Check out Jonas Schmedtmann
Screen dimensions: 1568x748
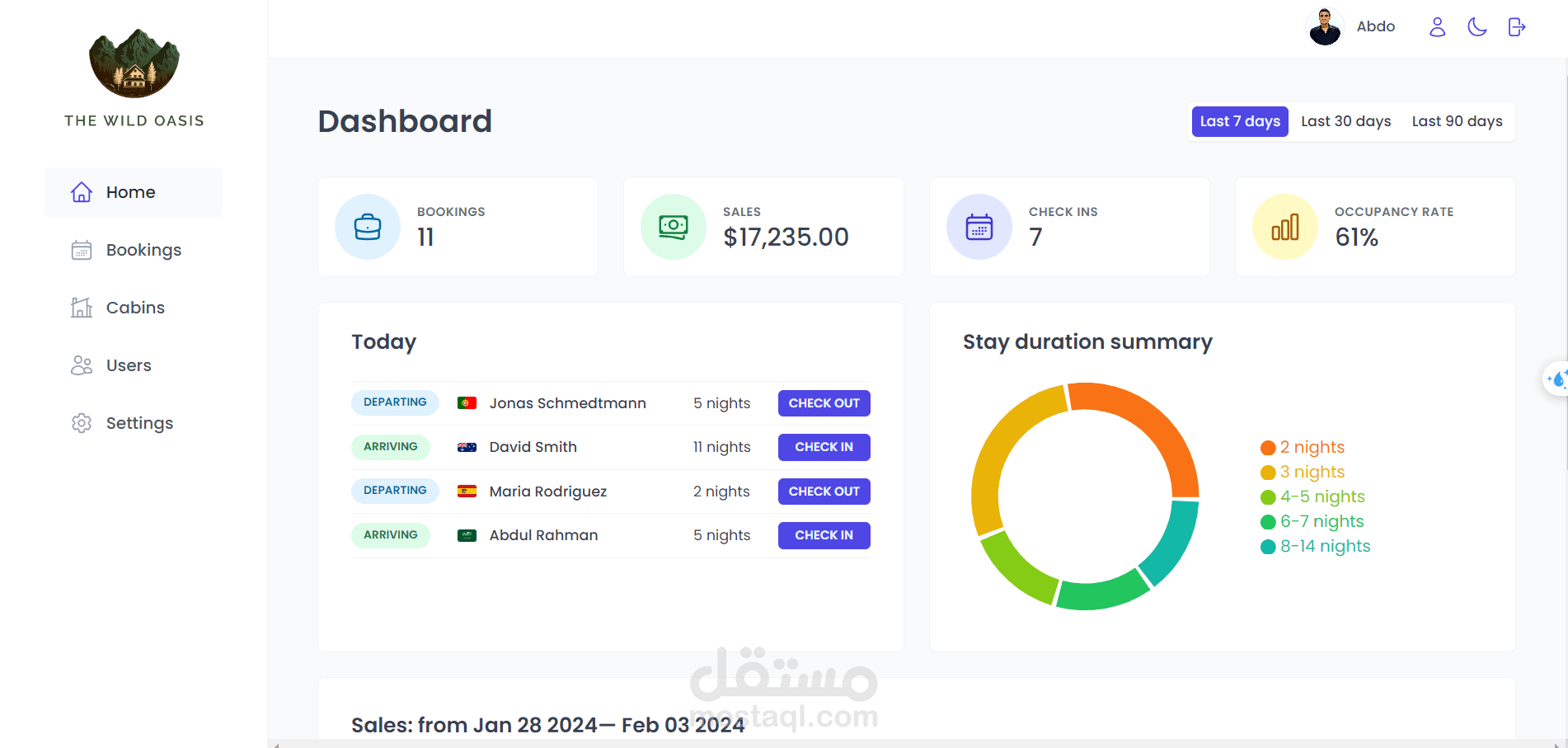824,403
